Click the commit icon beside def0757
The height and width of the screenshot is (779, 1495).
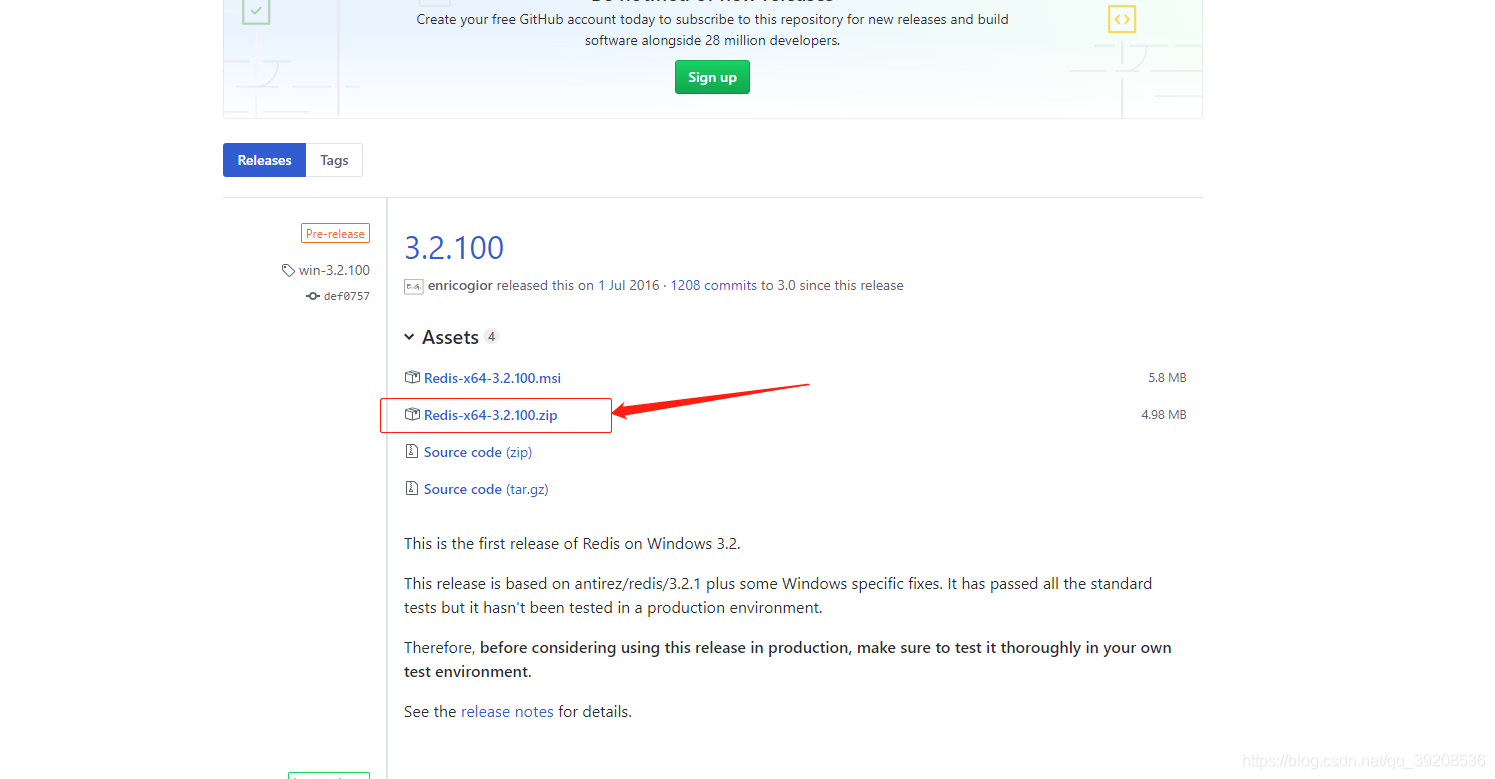[311, 295]
